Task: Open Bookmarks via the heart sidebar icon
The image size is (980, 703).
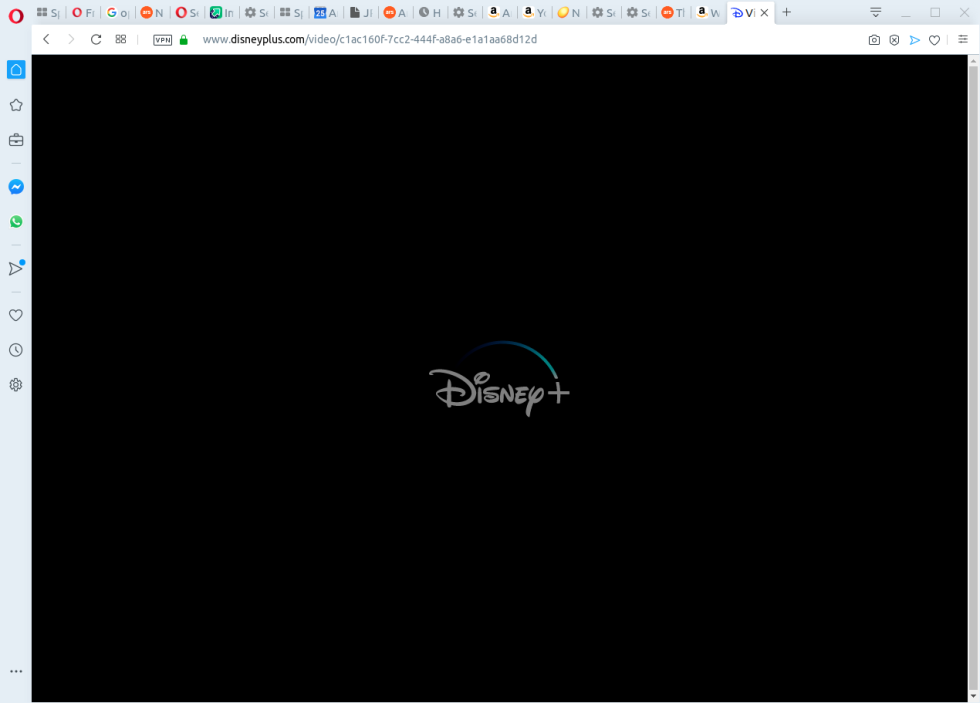Action: click(x=16, y=315)
